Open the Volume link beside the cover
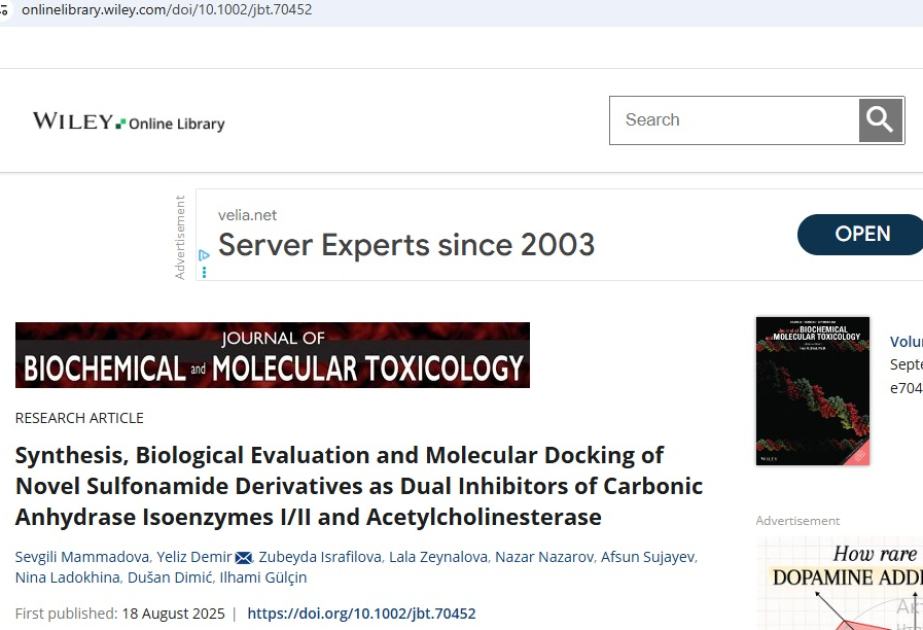This screenshot has width=923, height=630. coord(906,342)
